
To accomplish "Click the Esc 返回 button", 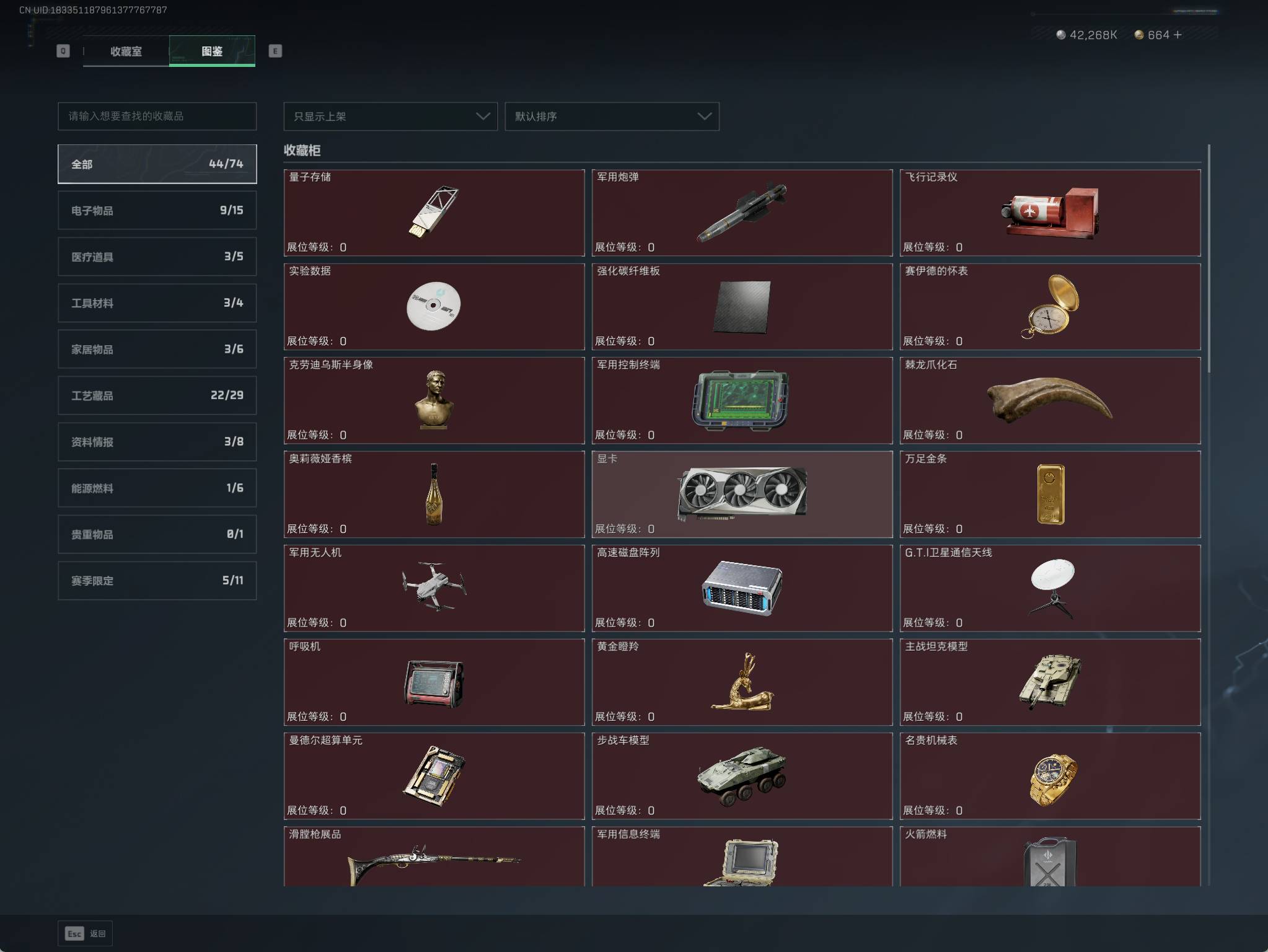I will click(x=85, y=933).
